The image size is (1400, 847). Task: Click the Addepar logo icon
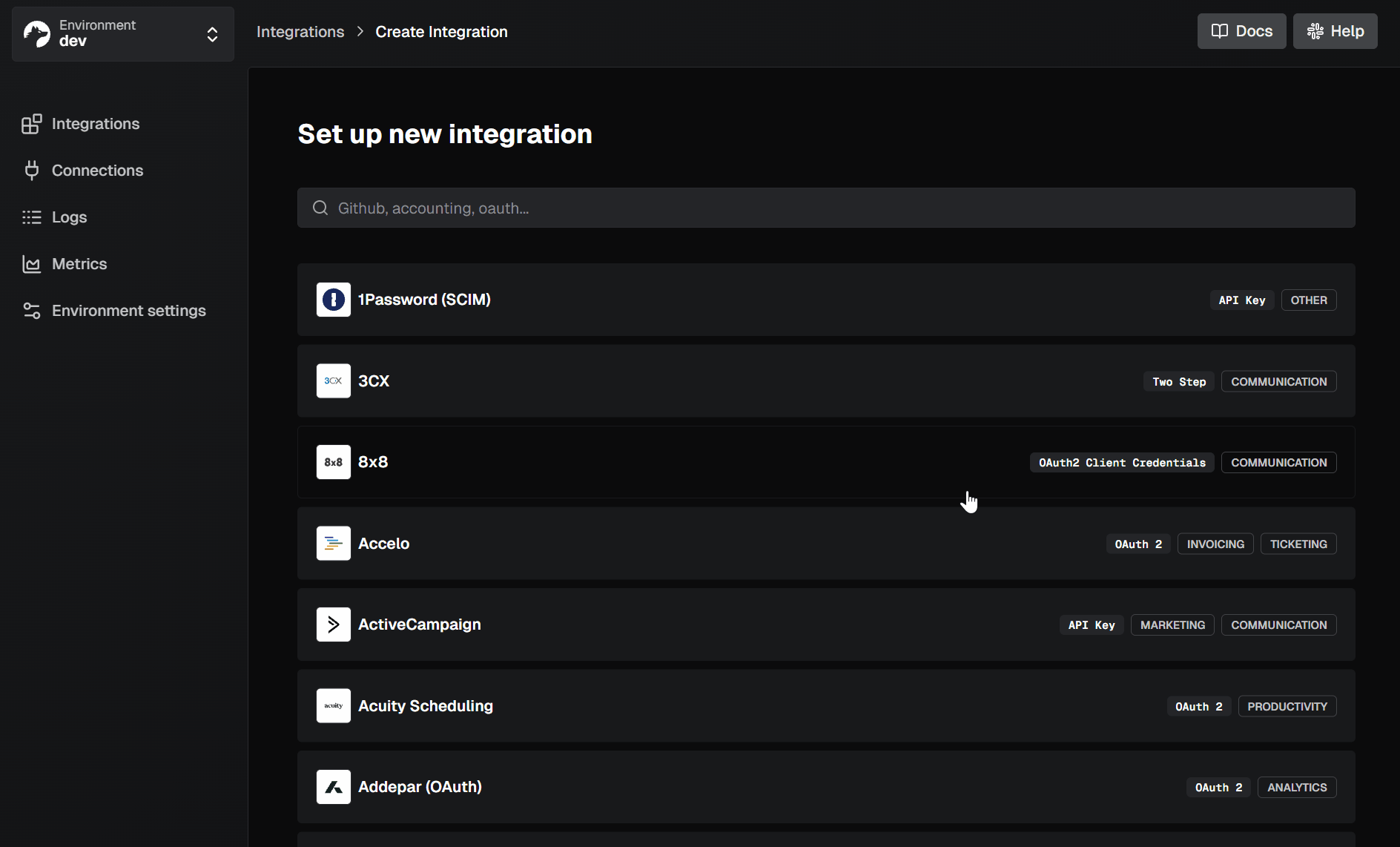click(334, 787)
